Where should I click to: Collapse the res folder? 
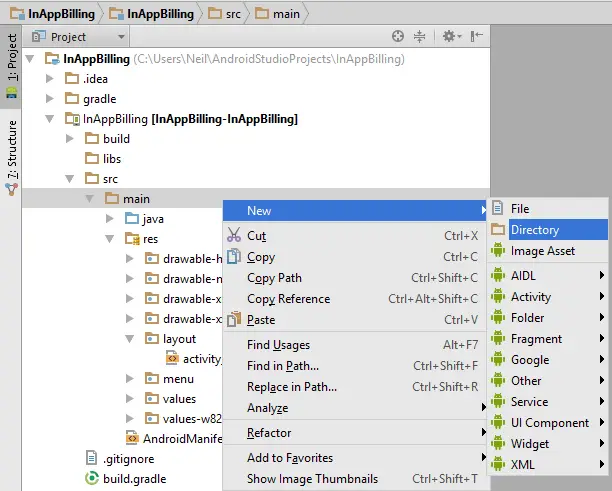[110, 238]
